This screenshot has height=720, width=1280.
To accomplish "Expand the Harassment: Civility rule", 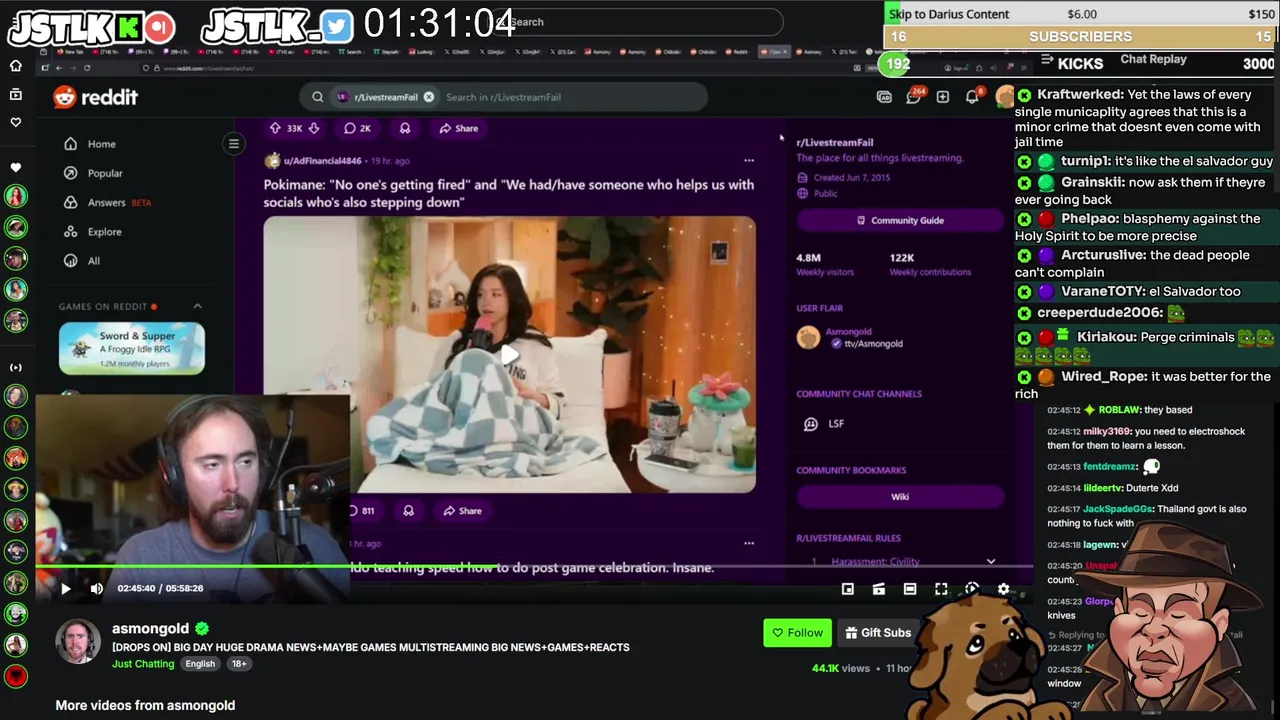I will (991, 562).
